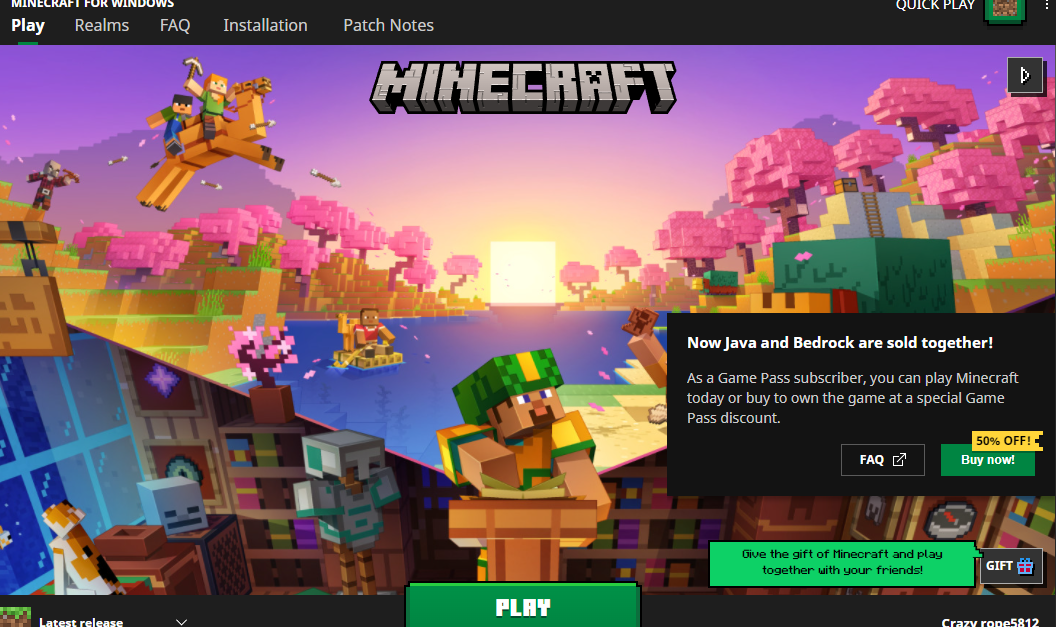The image size is (1056, 627).
Task: Click the GIFT button with present icon
Action: 1010,566
